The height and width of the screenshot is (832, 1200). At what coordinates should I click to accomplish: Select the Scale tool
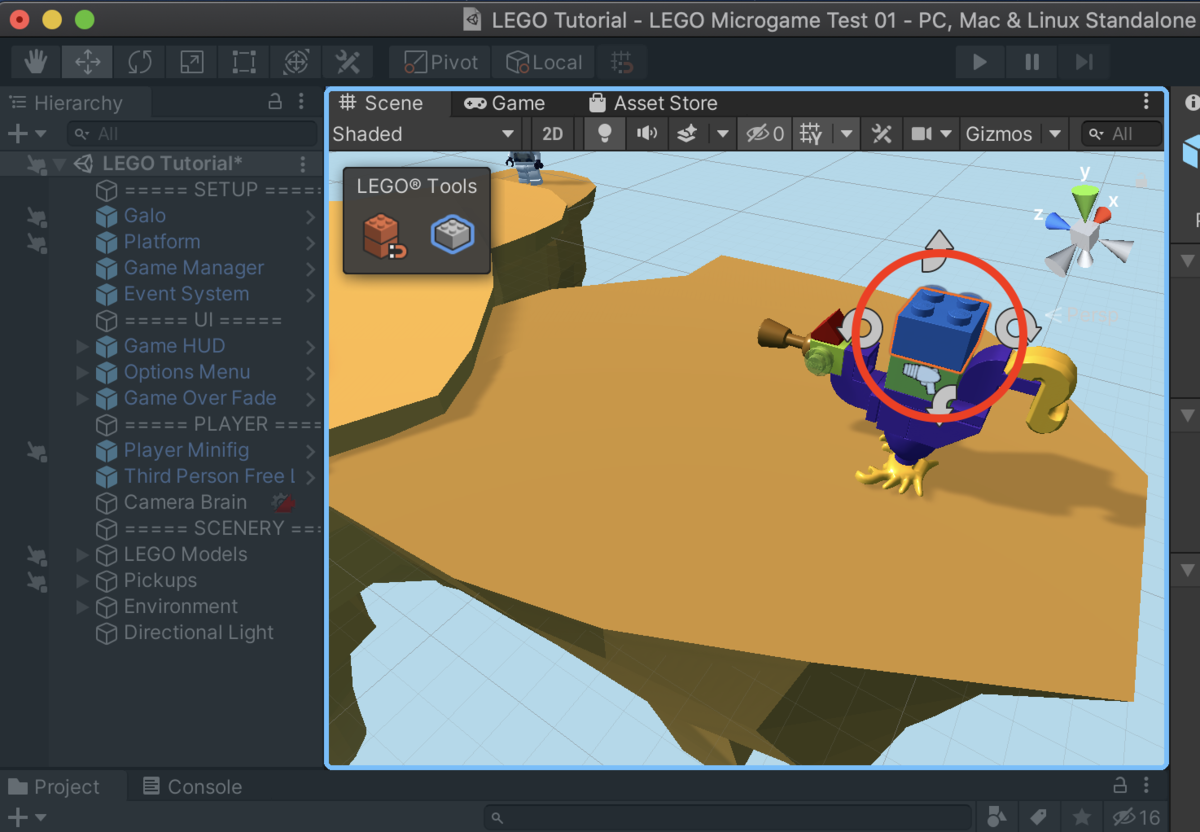(192, 62)
